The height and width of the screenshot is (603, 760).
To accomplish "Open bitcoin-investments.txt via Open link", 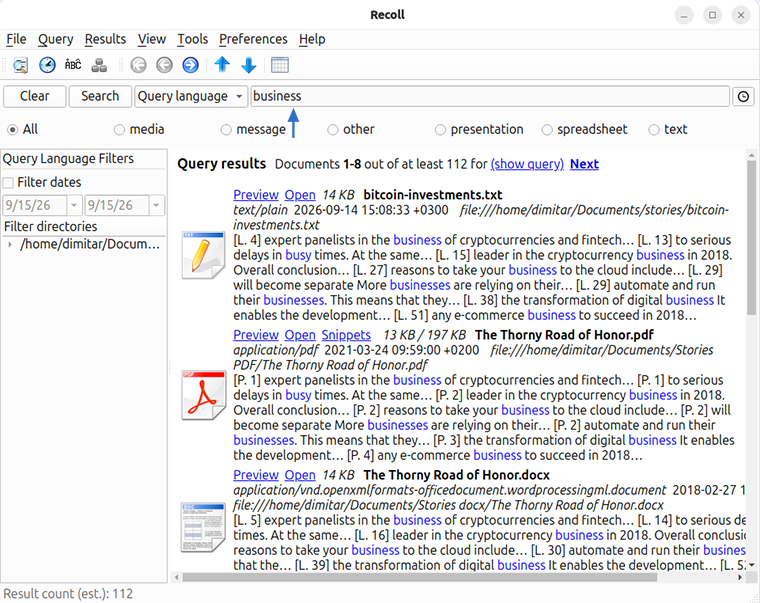I will pos(300,195).
